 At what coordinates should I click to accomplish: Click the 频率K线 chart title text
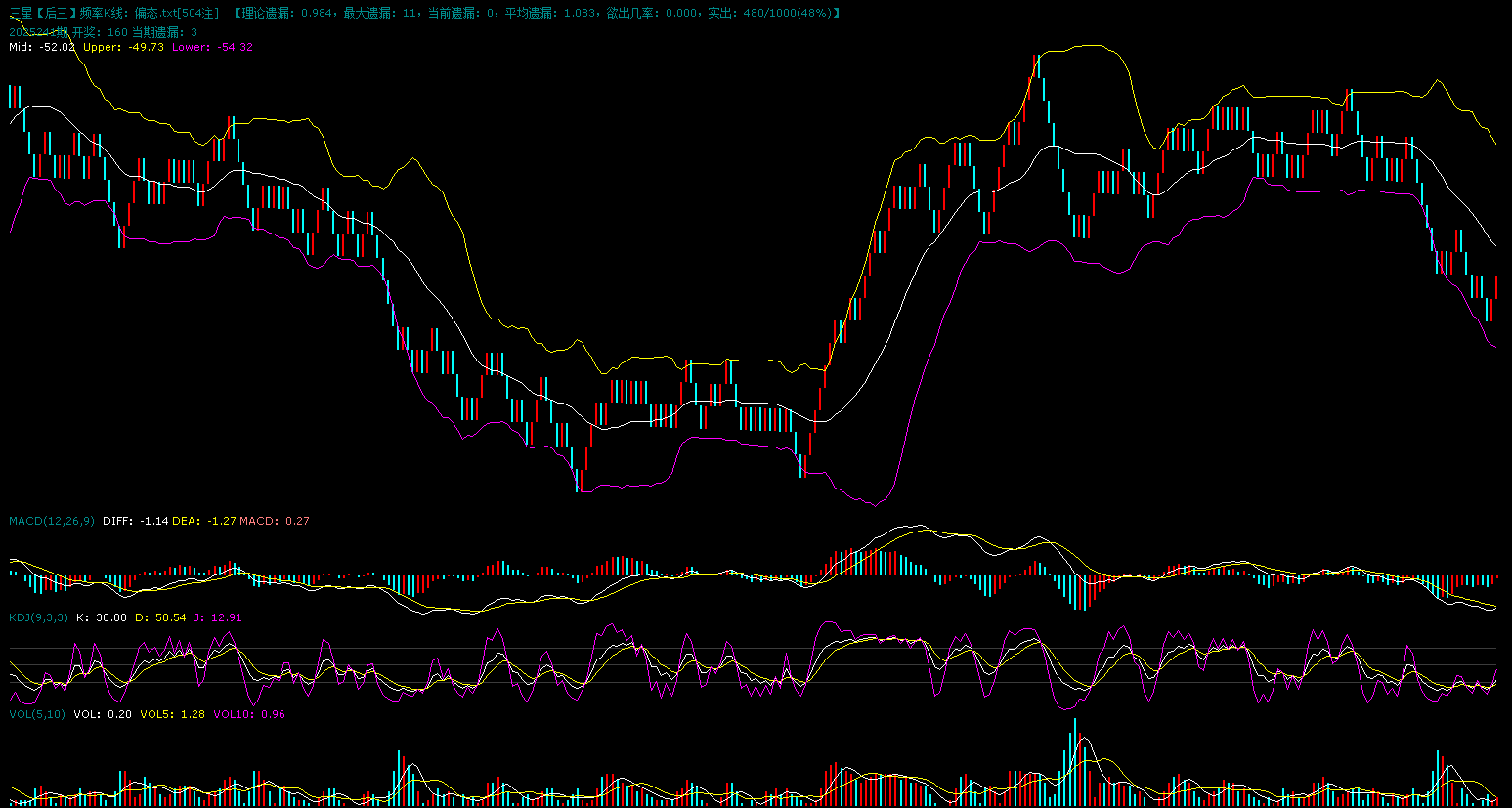click(x=104, y=13)
